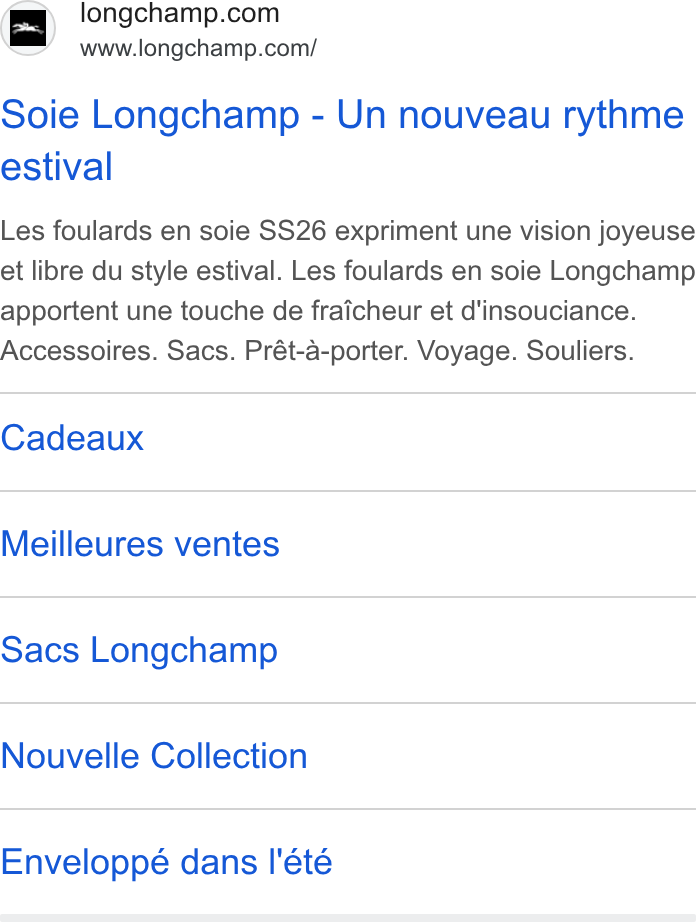Click the words Voyage. Souliers. in the snippet
The height and width of the screenshot is (922, 696).
coord(526,351)
